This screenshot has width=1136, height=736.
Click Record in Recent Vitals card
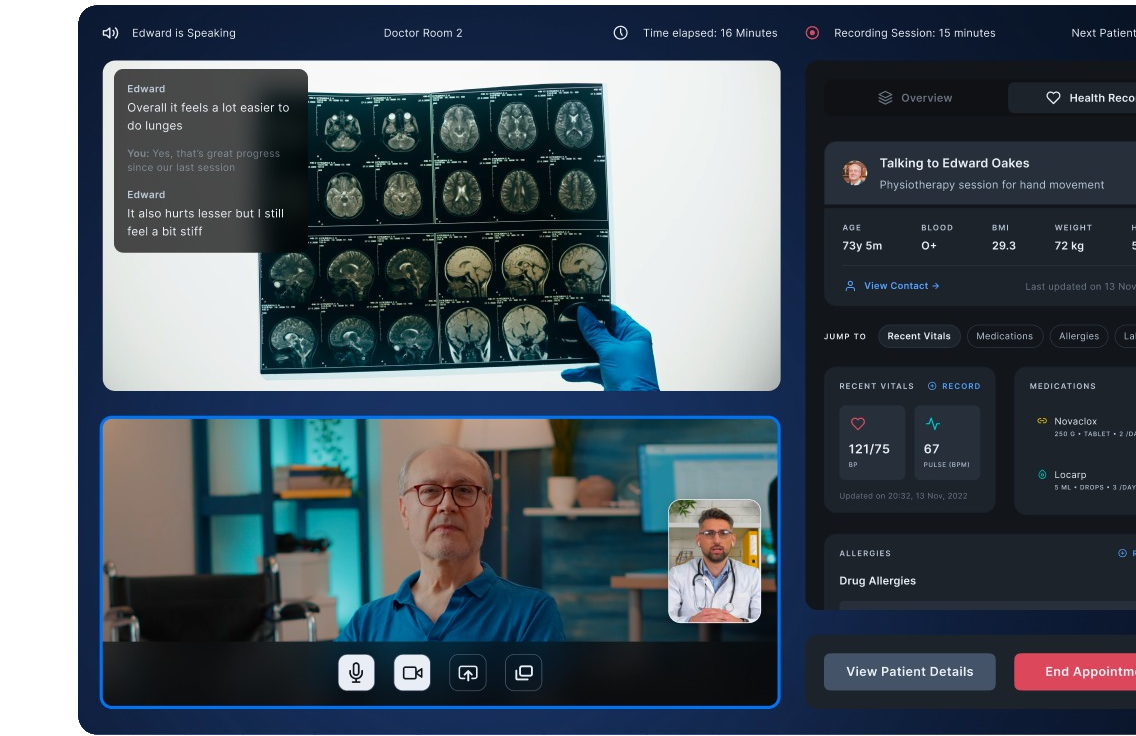[954, 386]
